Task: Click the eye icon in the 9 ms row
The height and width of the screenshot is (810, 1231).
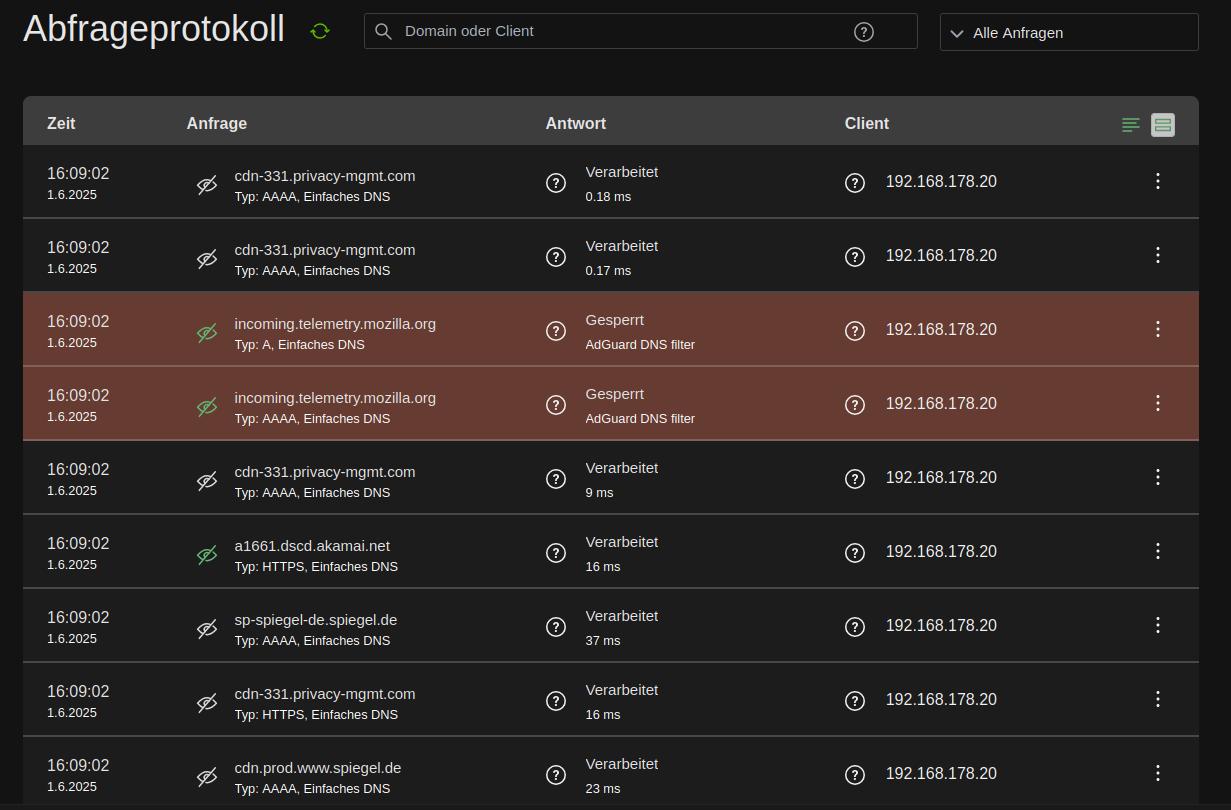Action: 207,481
